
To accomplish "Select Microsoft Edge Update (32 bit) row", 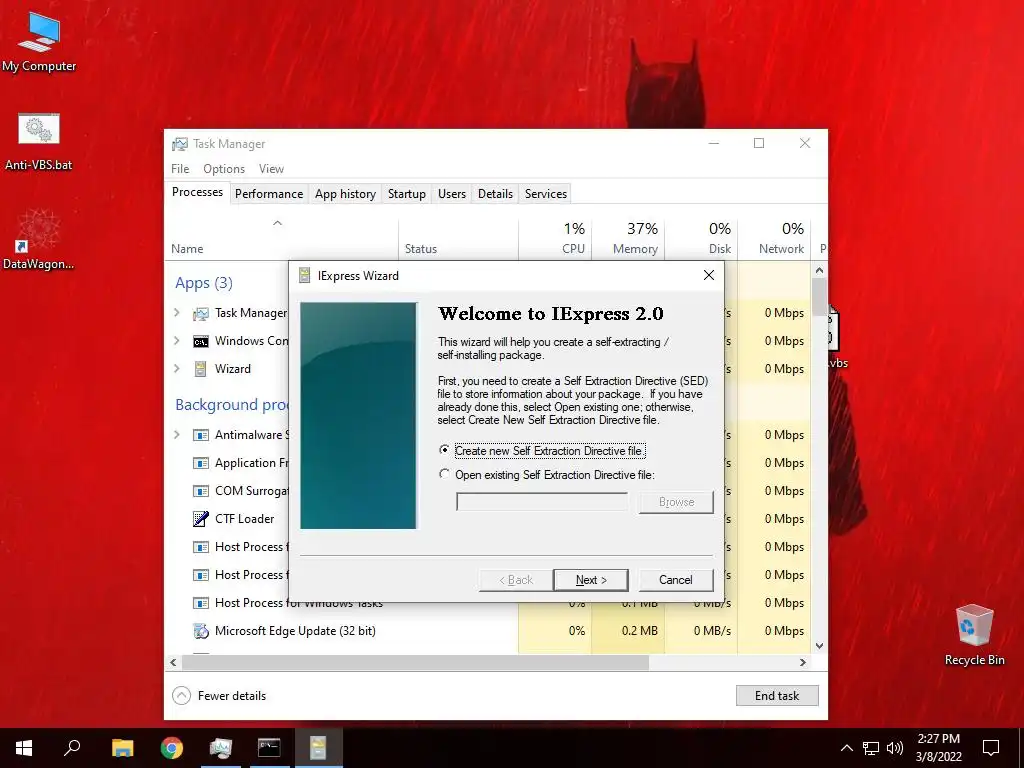I will pos(487,631).
